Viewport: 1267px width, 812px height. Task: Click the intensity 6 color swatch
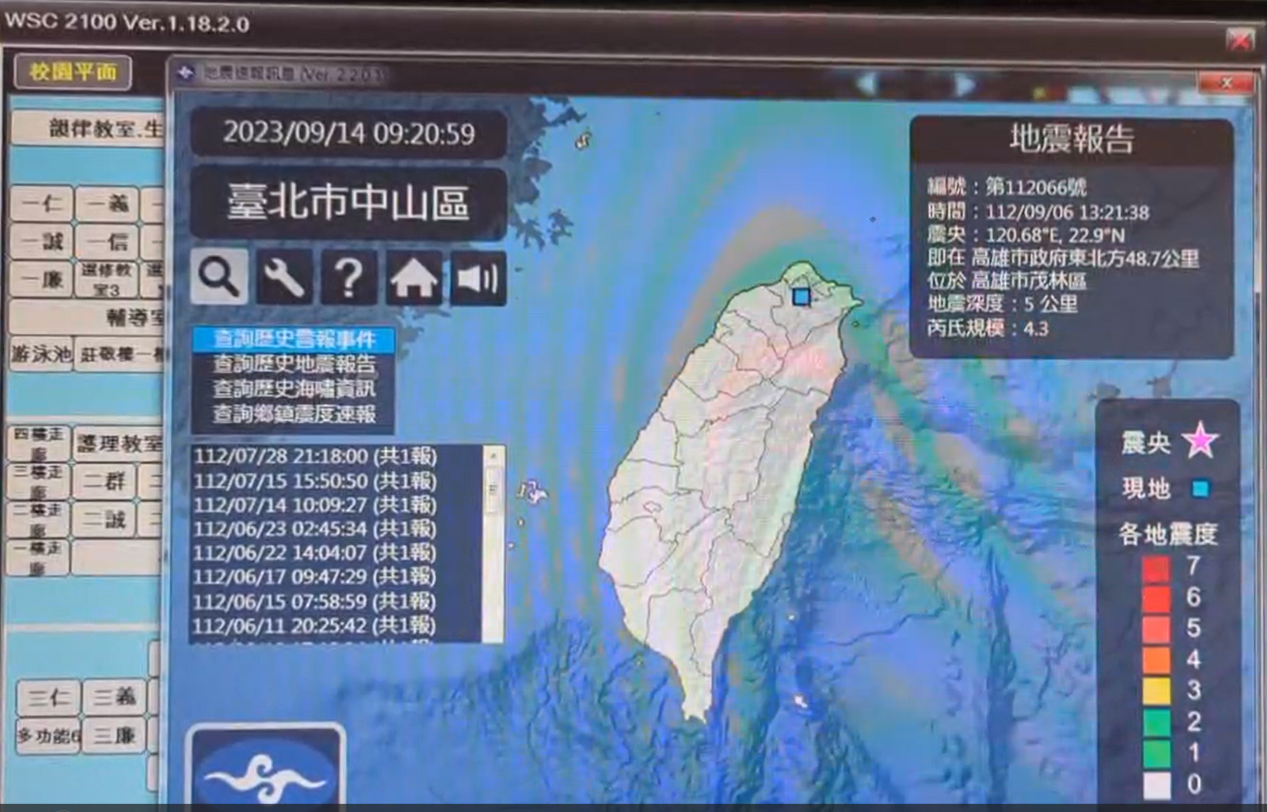point(1157,598)
